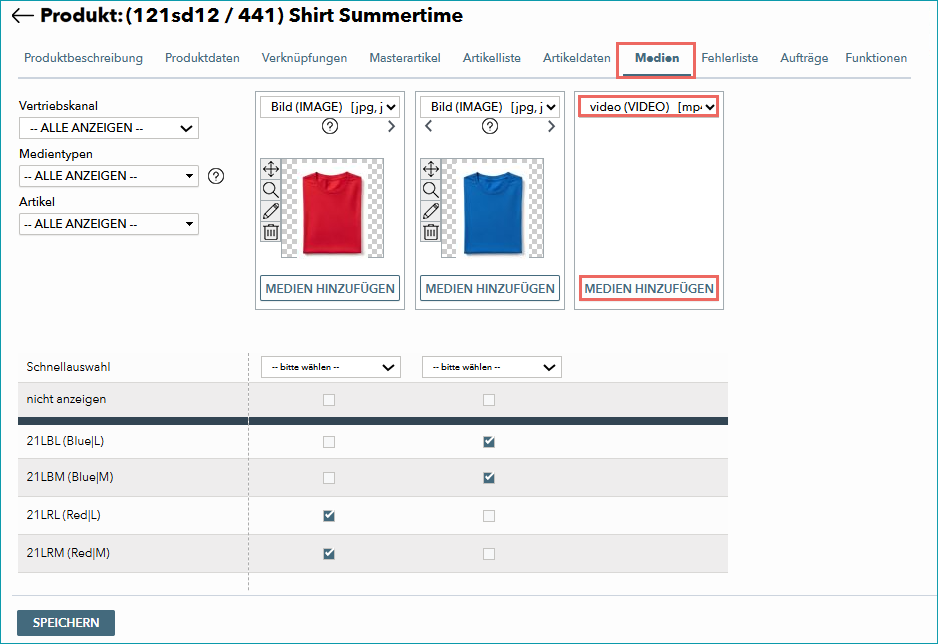The width and height of the screenshot is (938, 644).
Task: Open help icon in the blue shirt media card
Action: 490,126
